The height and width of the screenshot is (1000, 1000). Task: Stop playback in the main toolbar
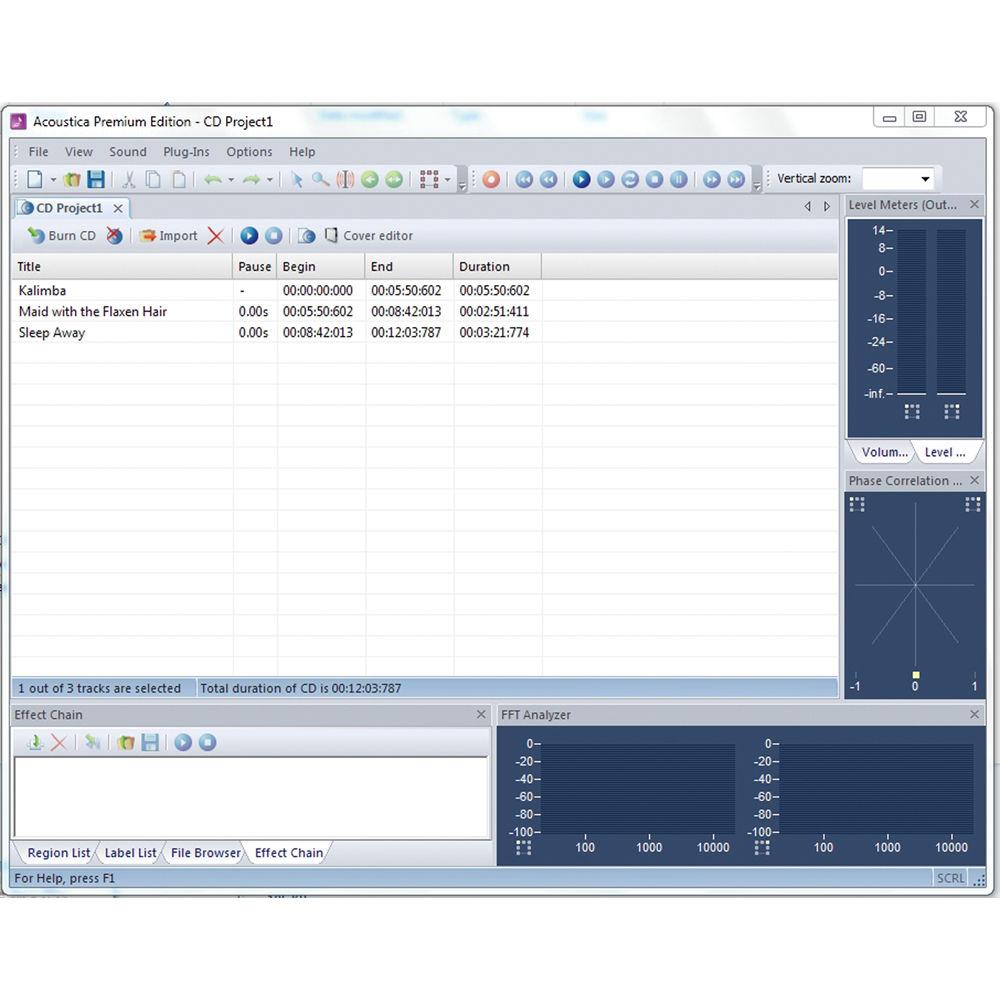pos(654,179)
